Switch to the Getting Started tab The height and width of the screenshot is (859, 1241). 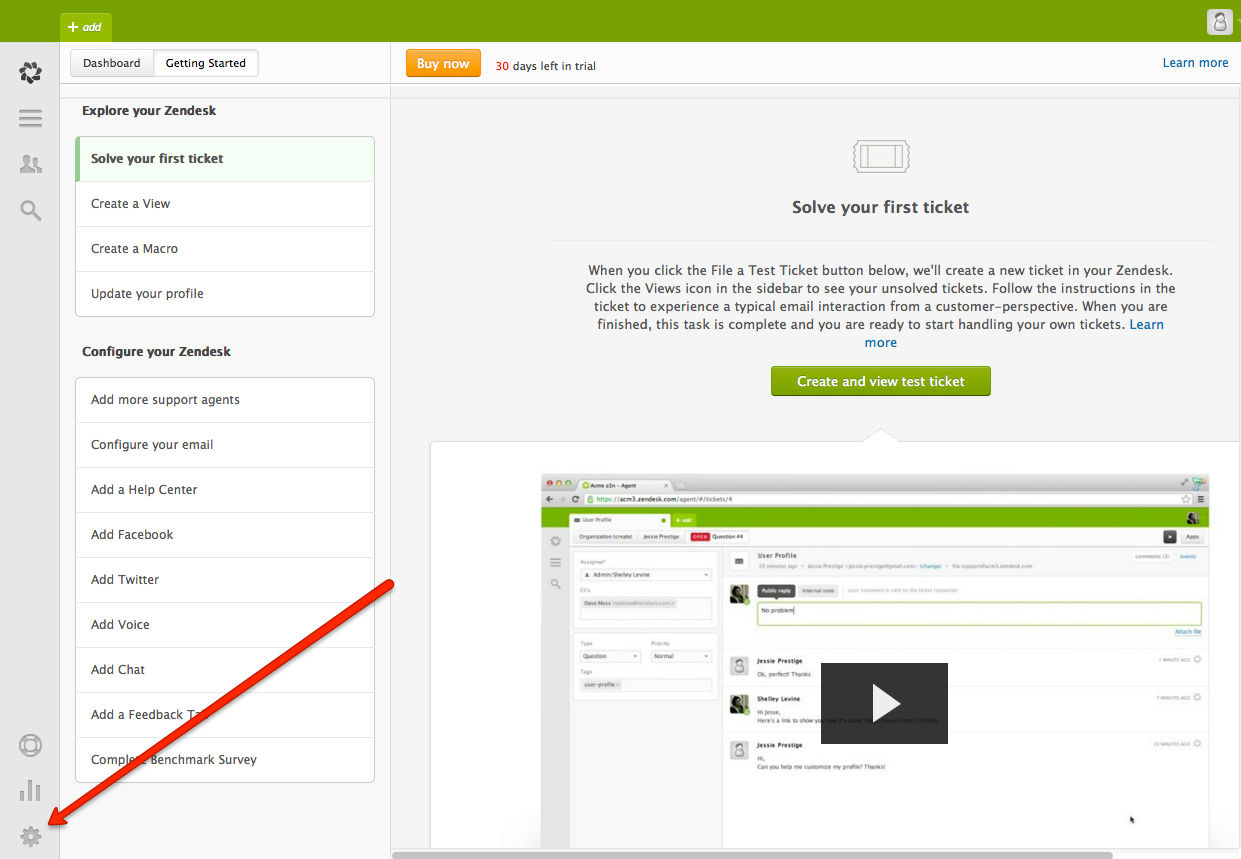coord(206,63)
